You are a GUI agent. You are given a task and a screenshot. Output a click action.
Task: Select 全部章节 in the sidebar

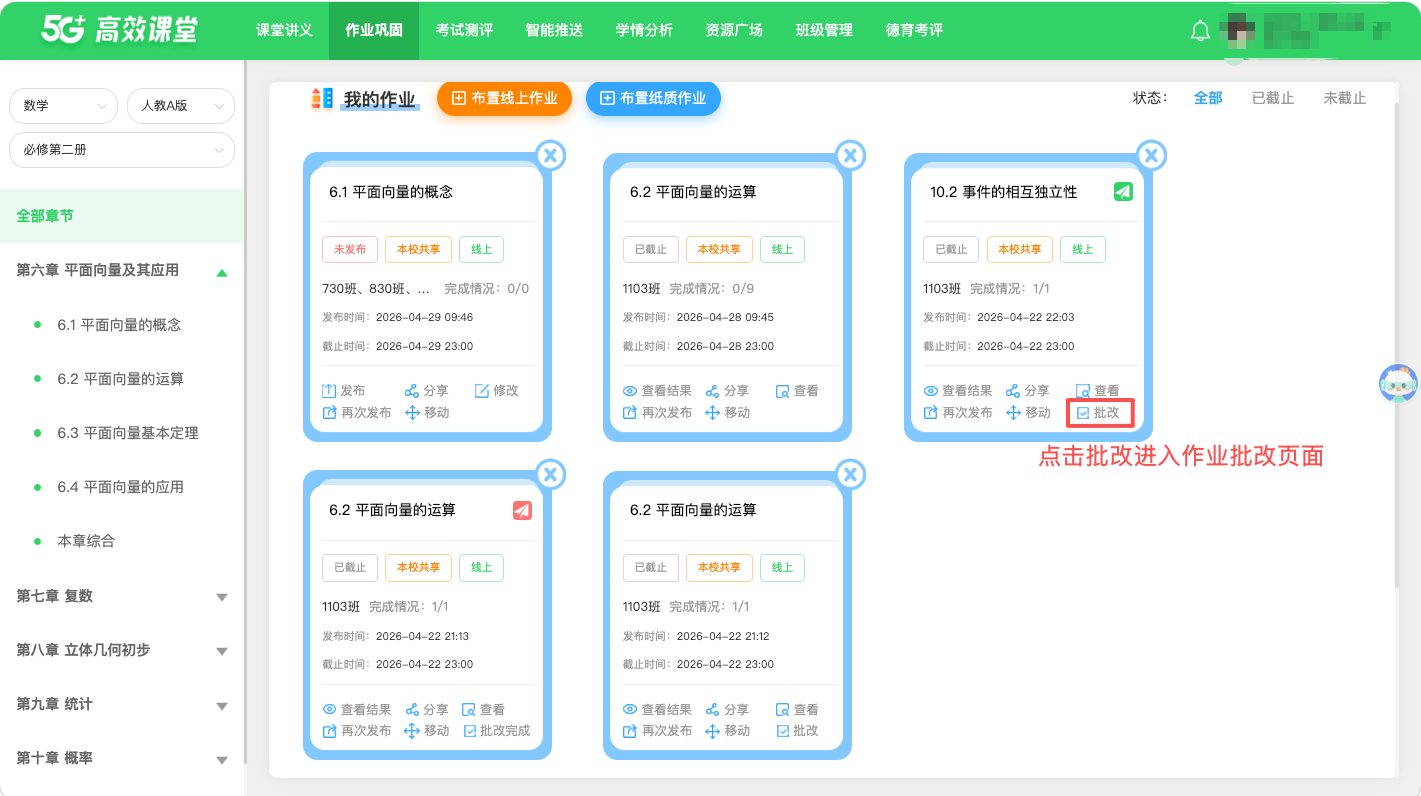click(122, 216)
